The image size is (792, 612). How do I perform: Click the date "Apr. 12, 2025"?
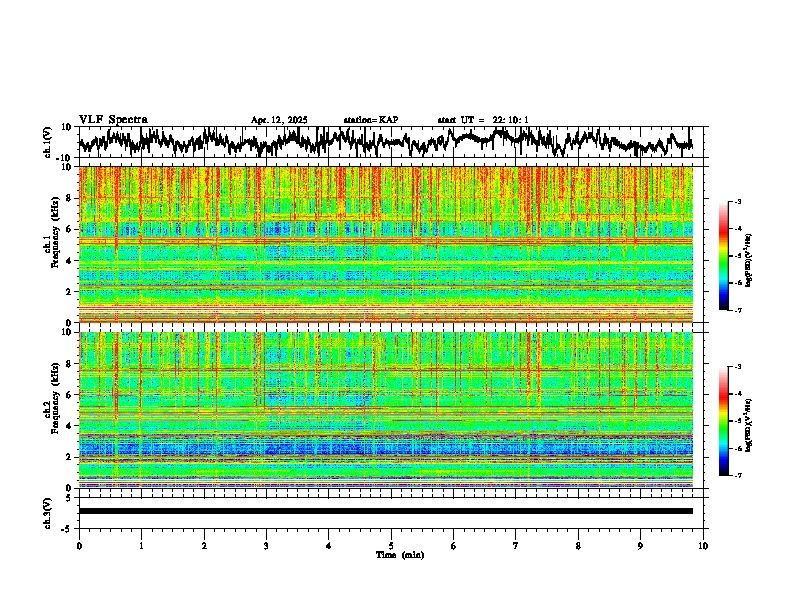click(x=279, y=120)
